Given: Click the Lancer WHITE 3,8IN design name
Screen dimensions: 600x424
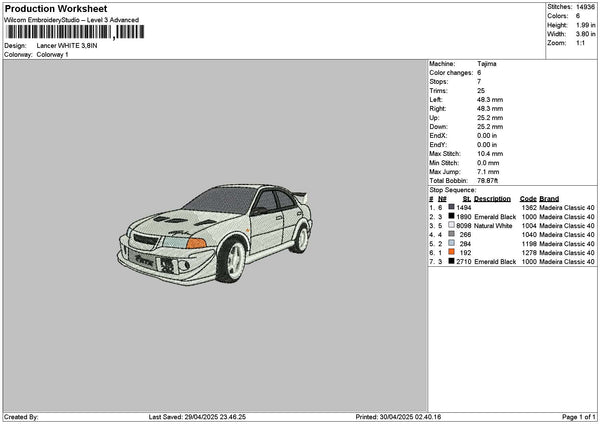Looking at the screenshot, I should [x=67, y=46].
